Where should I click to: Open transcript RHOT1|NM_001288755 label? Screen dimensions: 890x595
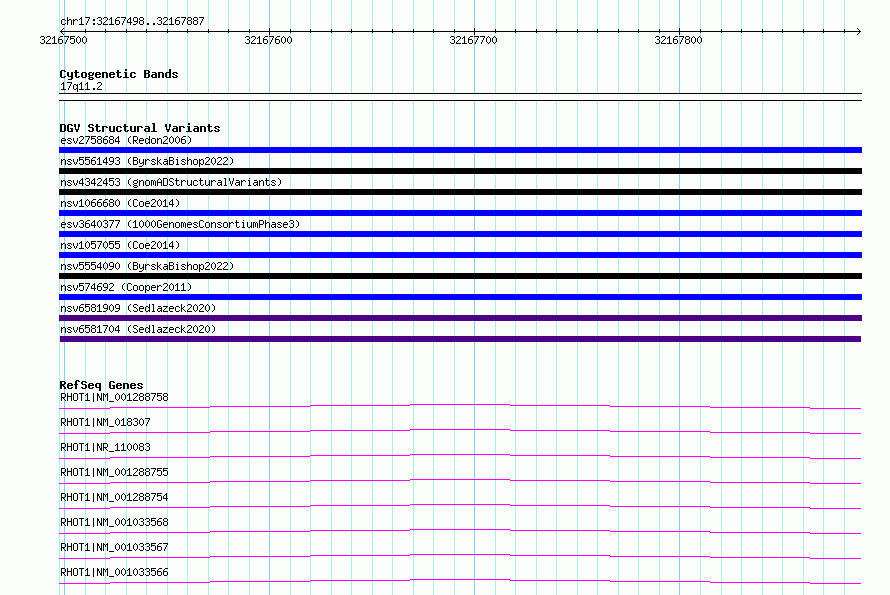click(114, 472)
